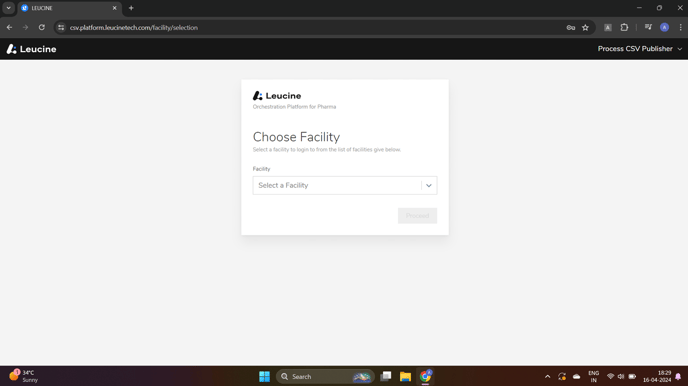688x386 pixels.
Task: Click the Leucine logo in header
Action: coord(31,49)
